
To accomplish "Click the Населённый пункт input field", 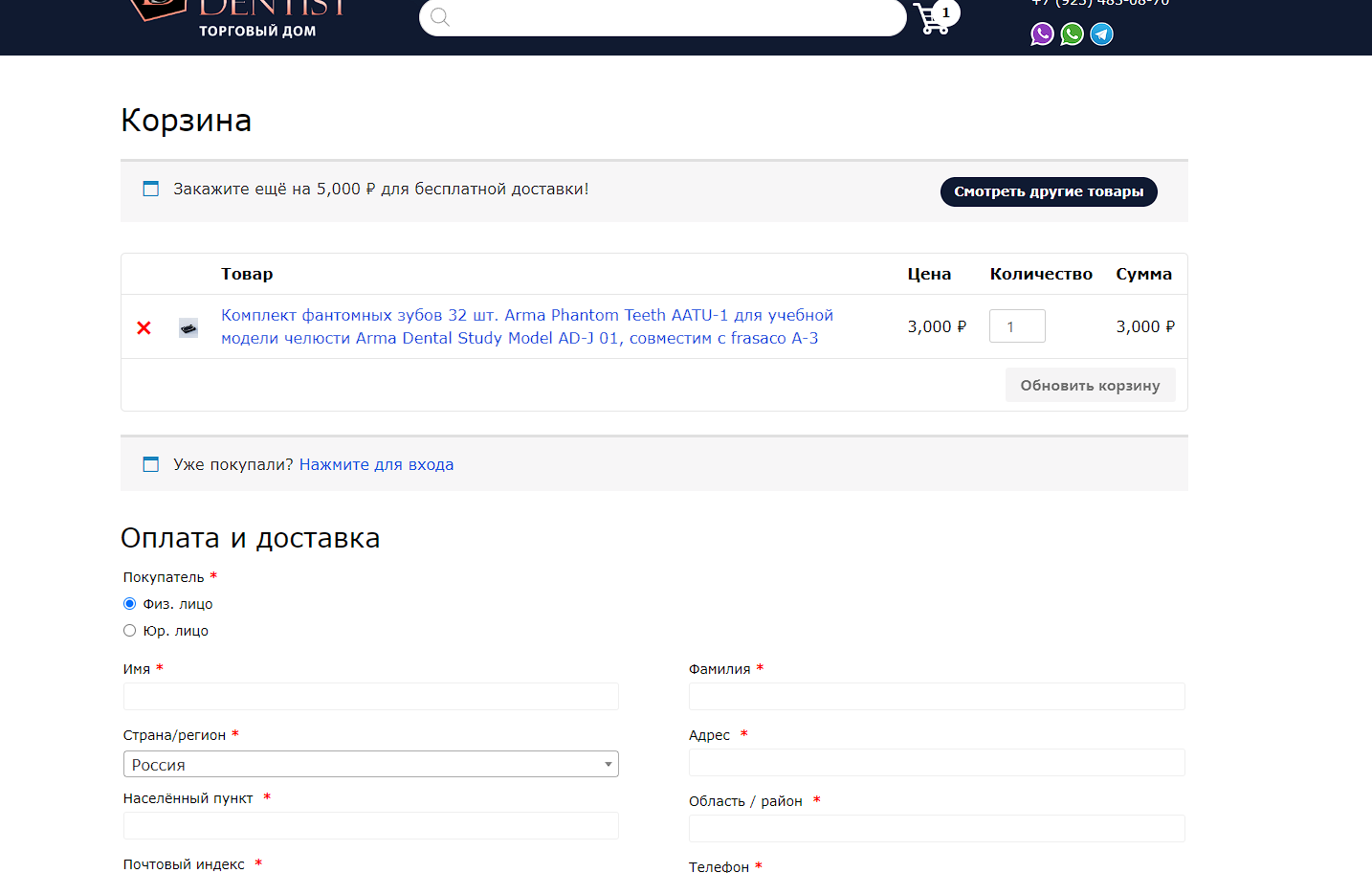I will tap(371, 825).
